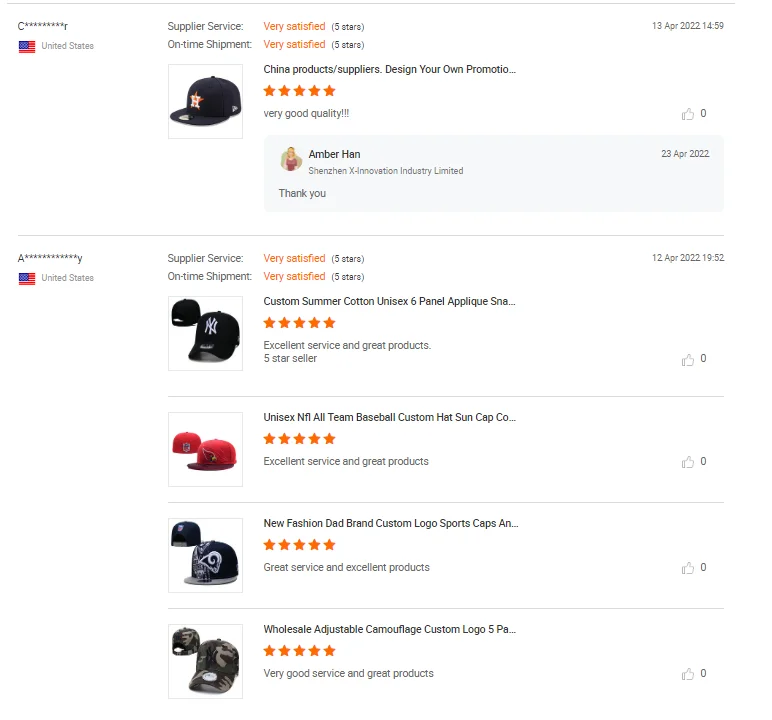The height and width of the screenshot is (720, 772).
Task: Open the camouflage cap thumbnail
Action: [x=205, y=661]
